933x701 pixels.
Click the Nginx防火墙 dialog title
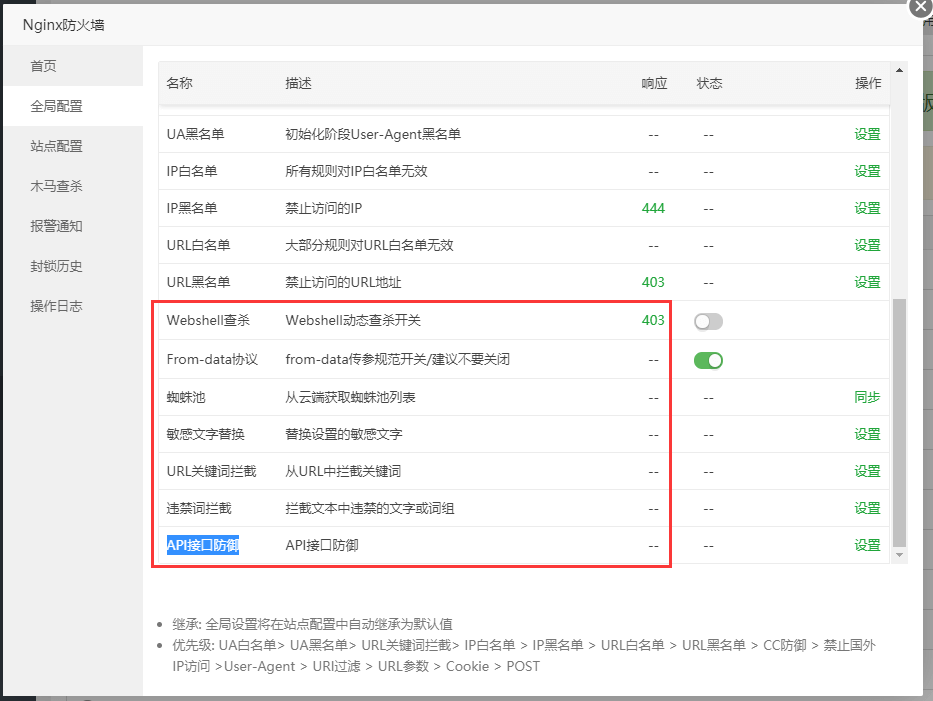64,25
